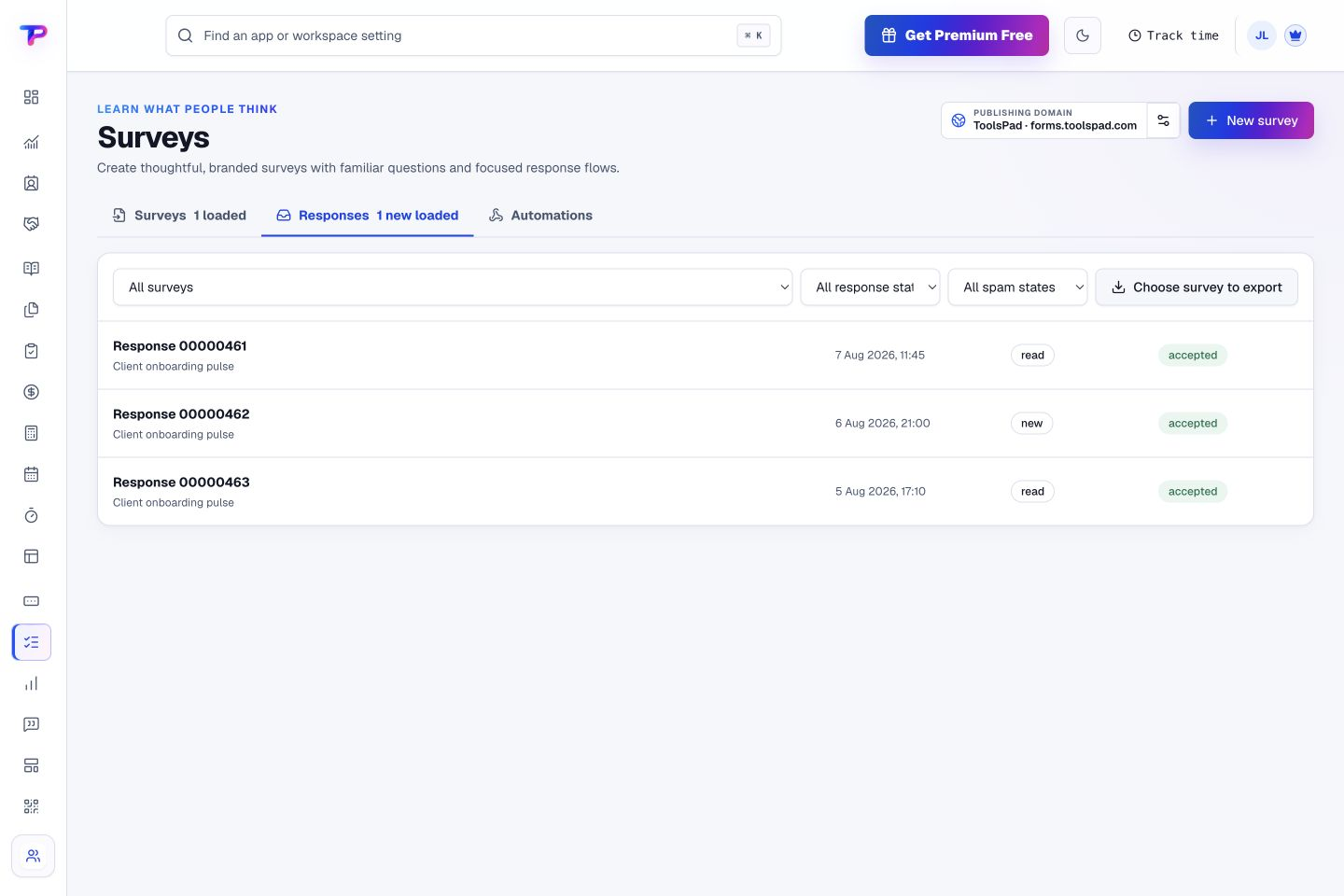The width and height of the screenshot is (1344, 896).
Task: Open the stopwatch timer sidebar icon
Action: 31,515
